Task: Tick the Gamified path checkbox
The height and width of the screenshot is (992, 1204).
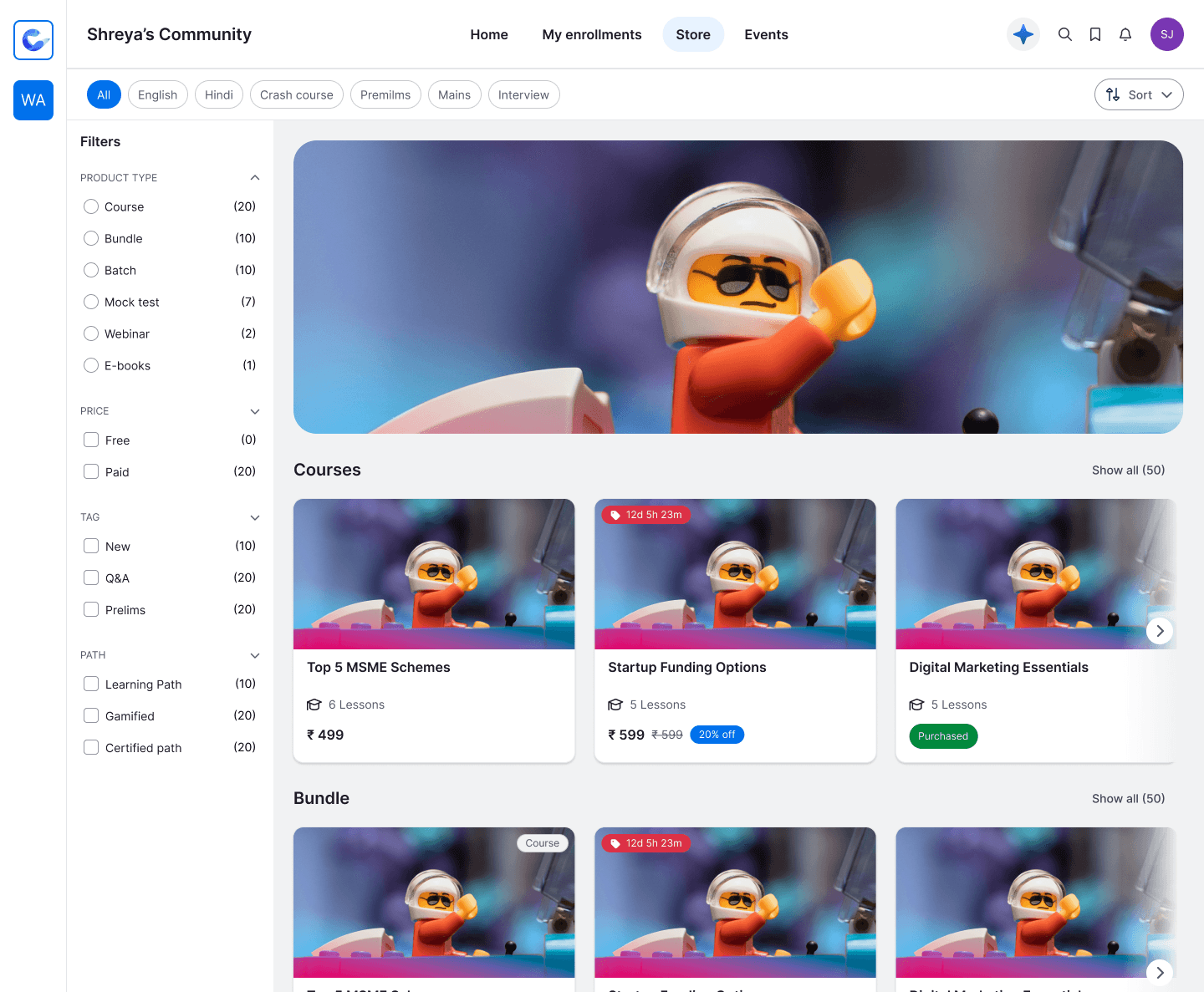Action: click(x=91, y=715)
